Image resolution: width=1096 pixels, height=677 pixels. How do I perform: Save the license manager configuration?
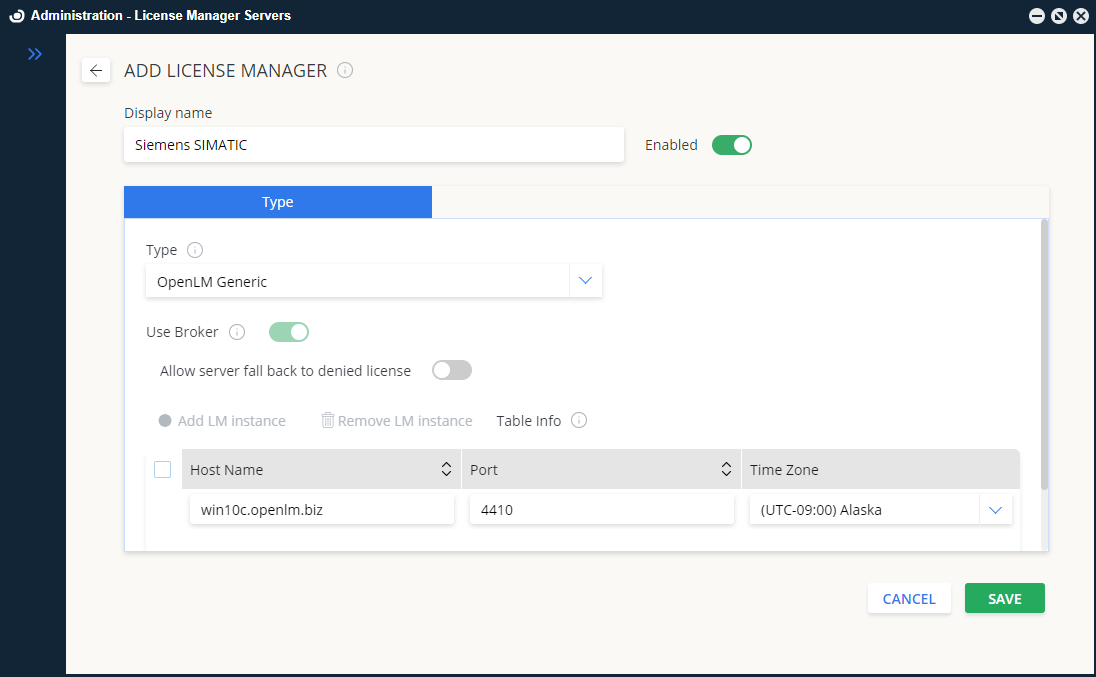tap(1004, 598)
